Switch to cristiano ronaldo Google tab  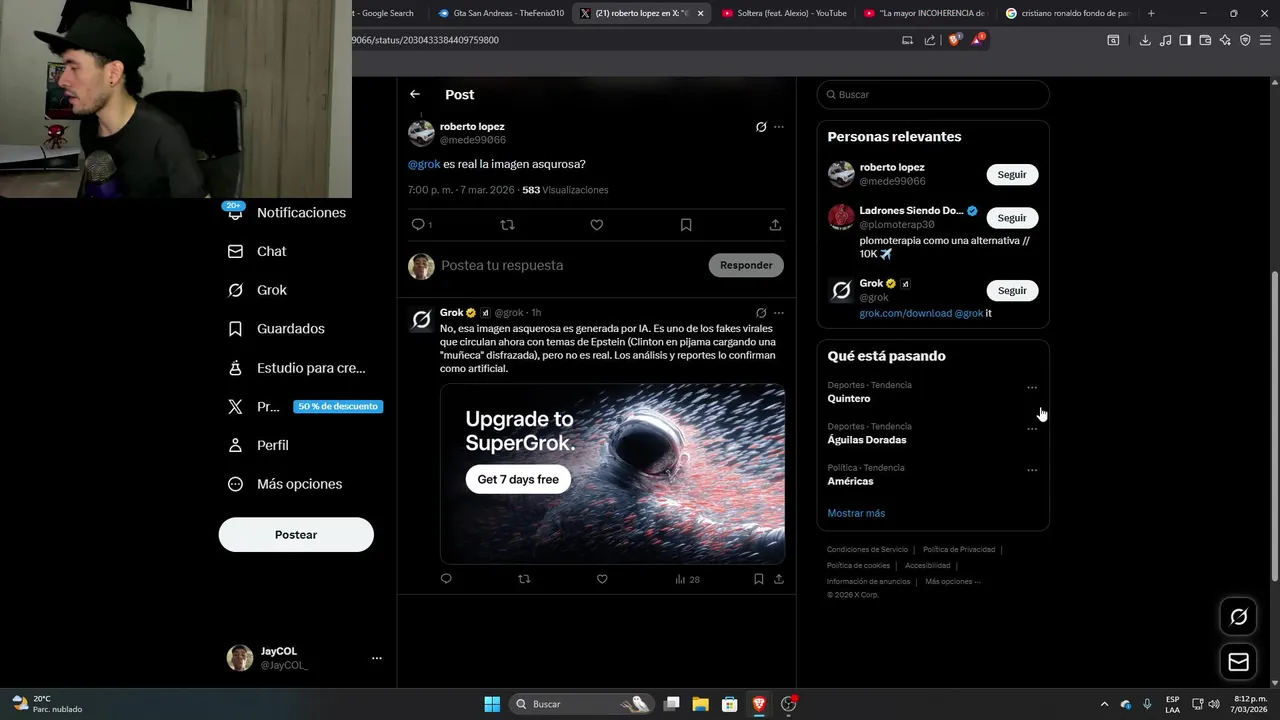click(1068, 13)
